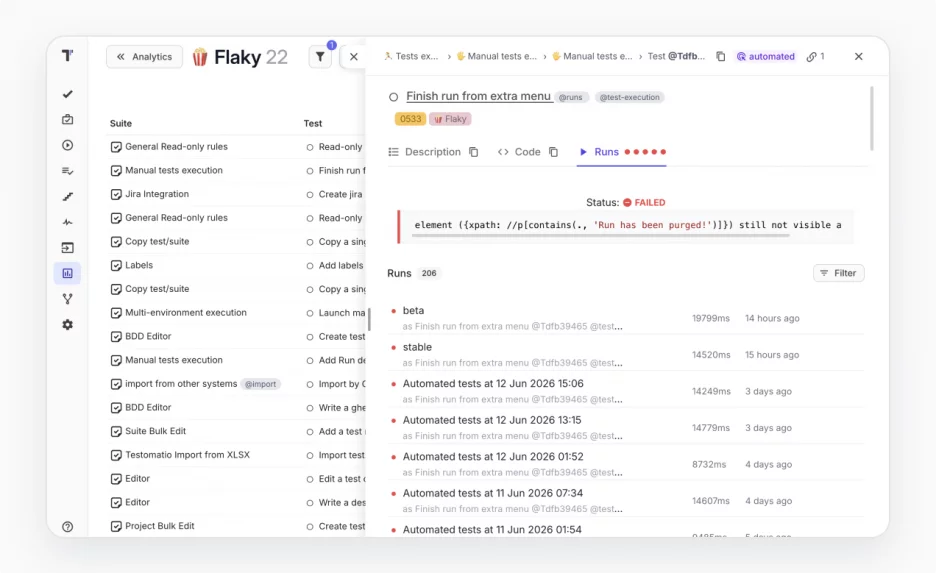Click the Suite column header
Viewport: 936px width, 573px height.
121,124
